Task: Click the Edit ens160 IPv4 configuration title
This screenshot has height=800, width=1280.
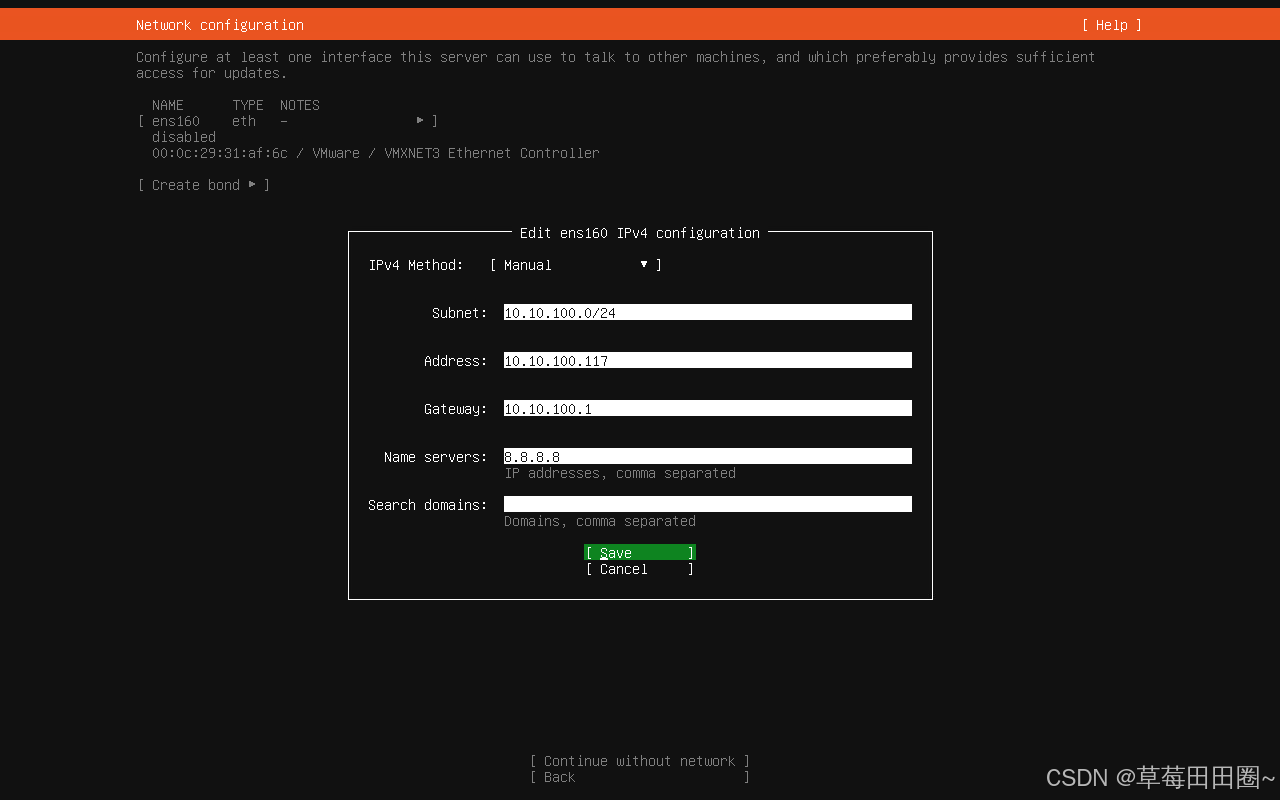Action: point(639,233)
